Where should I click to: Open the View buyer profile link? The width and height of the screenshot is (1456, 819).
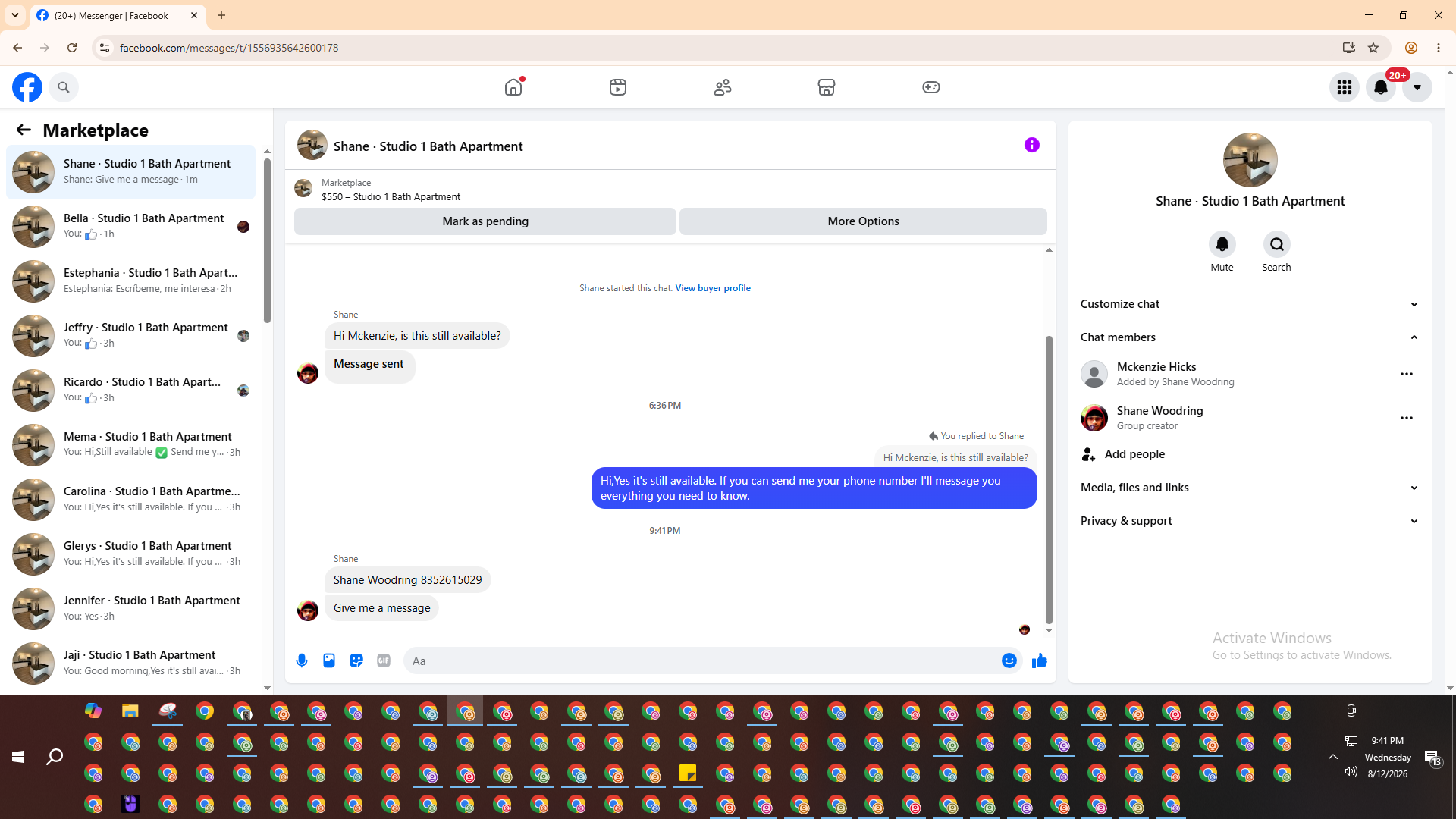pos(713,288)
